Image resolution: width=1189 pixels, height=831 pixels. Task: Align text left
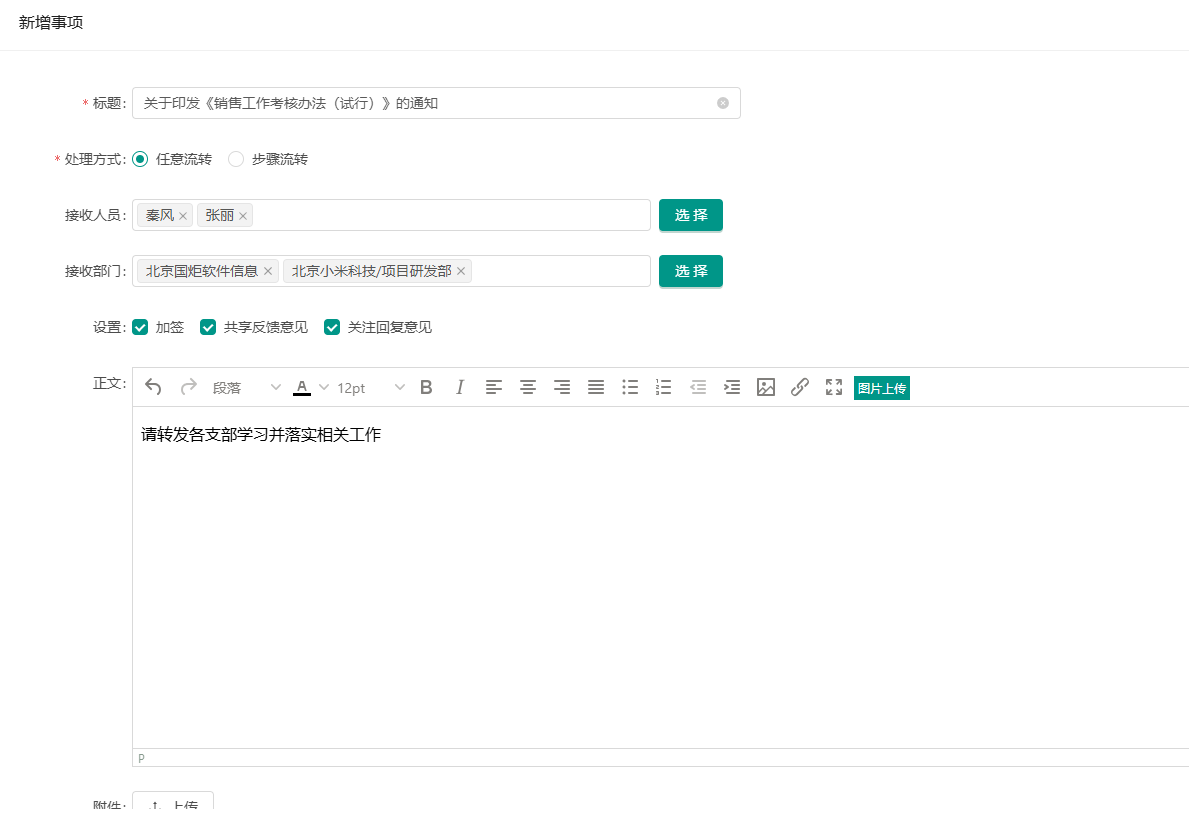(x=494, y=387)
